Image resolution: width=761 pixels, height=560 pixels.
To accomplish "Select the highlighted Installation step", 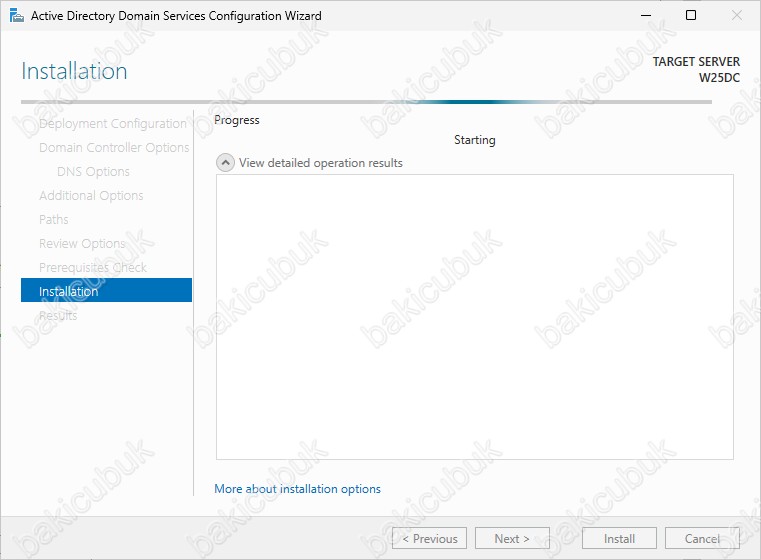I will point(107,290).
